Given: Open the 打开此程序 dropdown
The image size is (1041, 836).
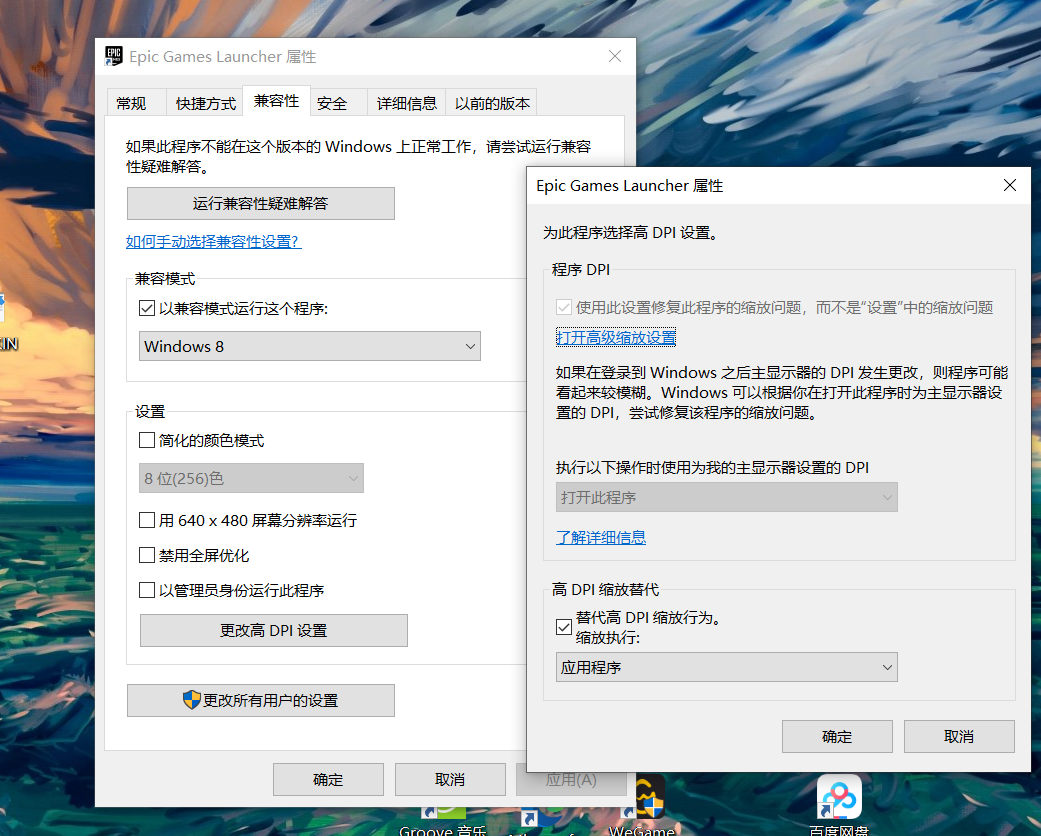Looking at the screenshot, I should [x=726, y=497].
